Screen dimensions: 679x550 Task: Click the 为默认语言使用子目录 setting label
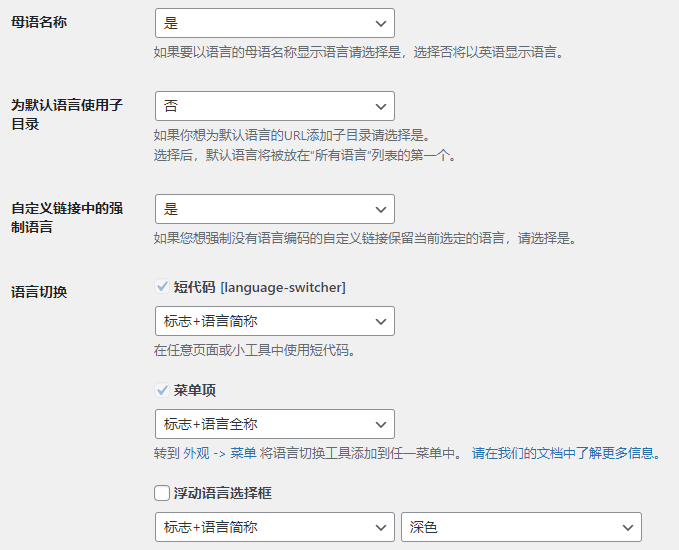click(67, 114)
